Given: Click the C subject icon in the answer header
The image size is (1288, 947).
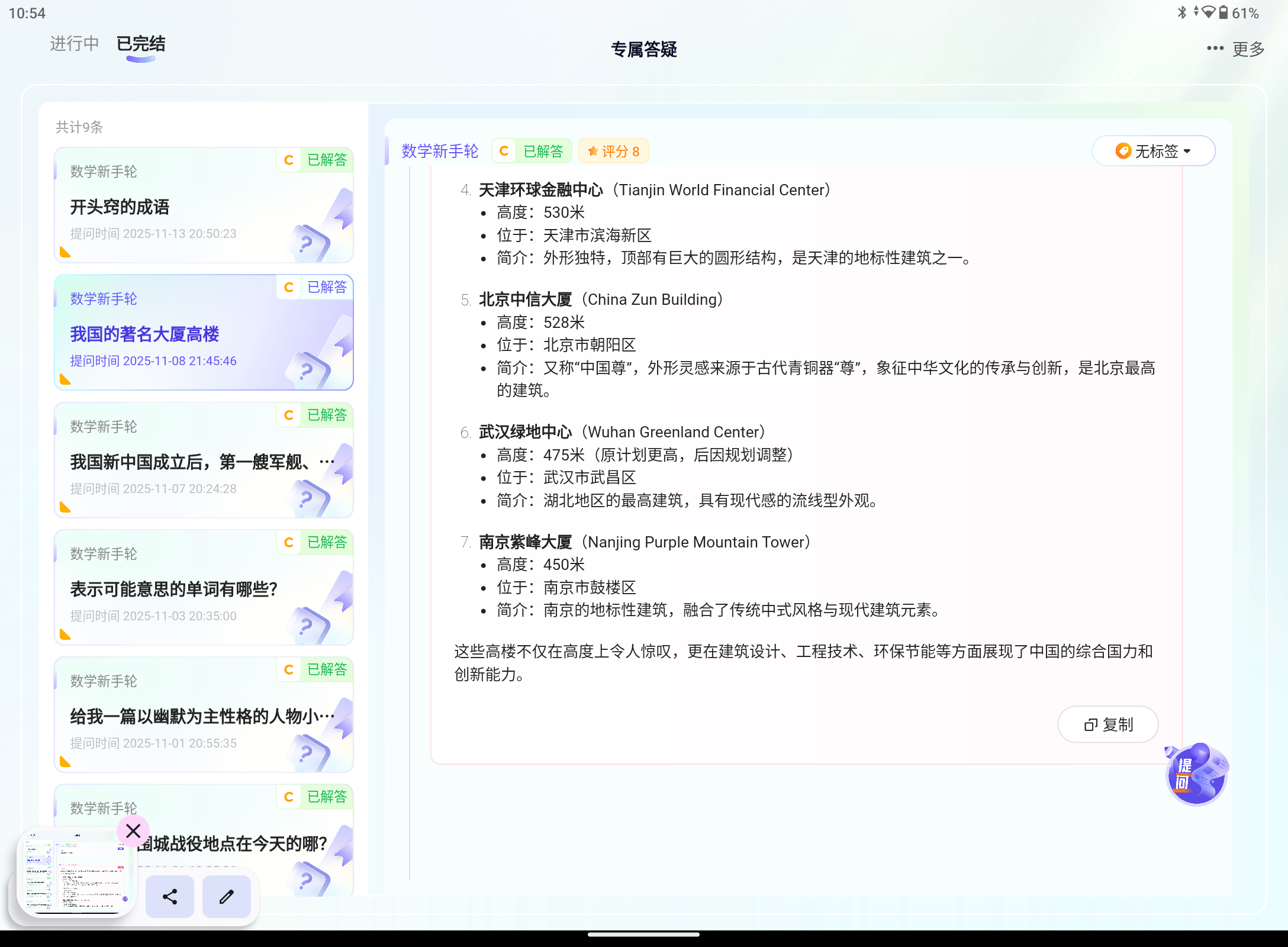Looking at the screenshot, I should 503,151.
